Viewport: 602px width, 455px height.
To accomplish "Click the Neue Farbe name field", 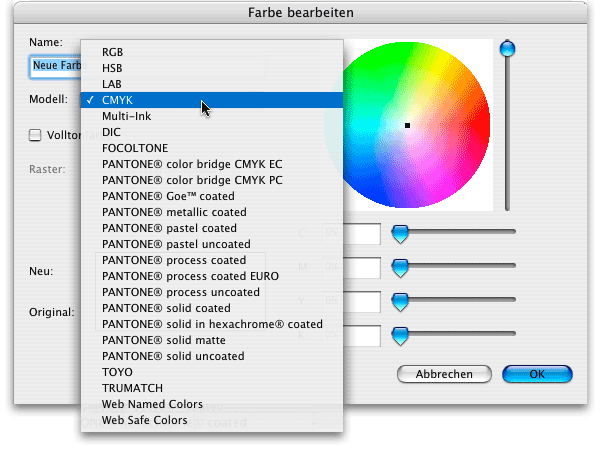I will pos(55,66).
